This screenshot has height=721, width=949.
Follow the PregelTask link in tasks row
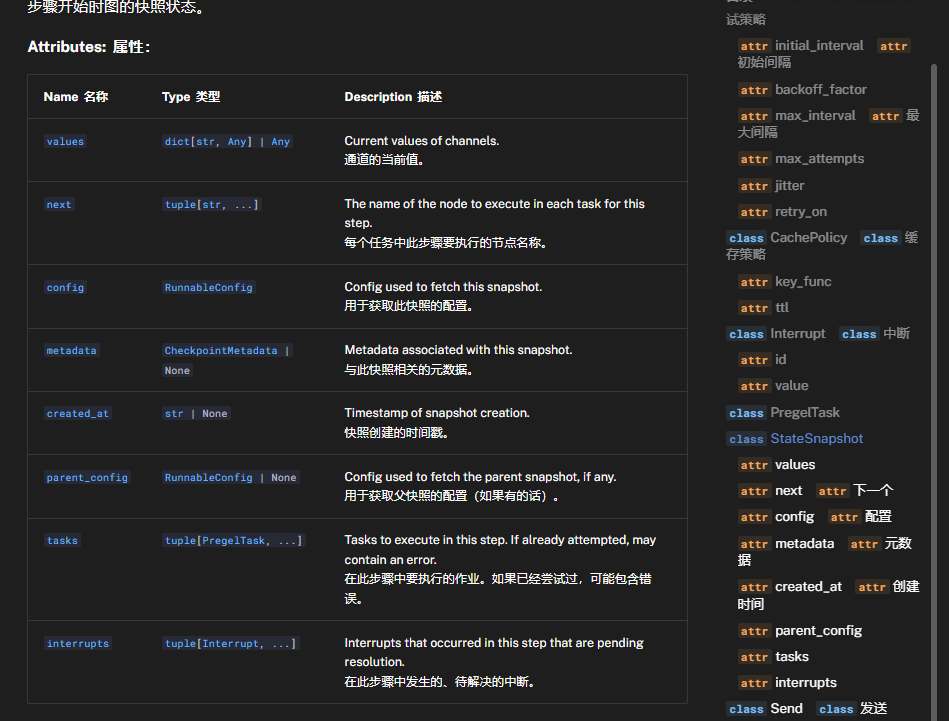pos(236,541)
